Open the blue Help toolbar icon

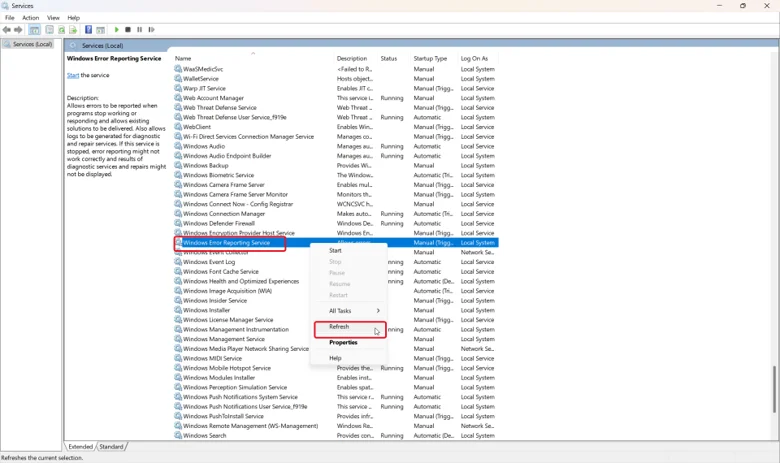88,30
